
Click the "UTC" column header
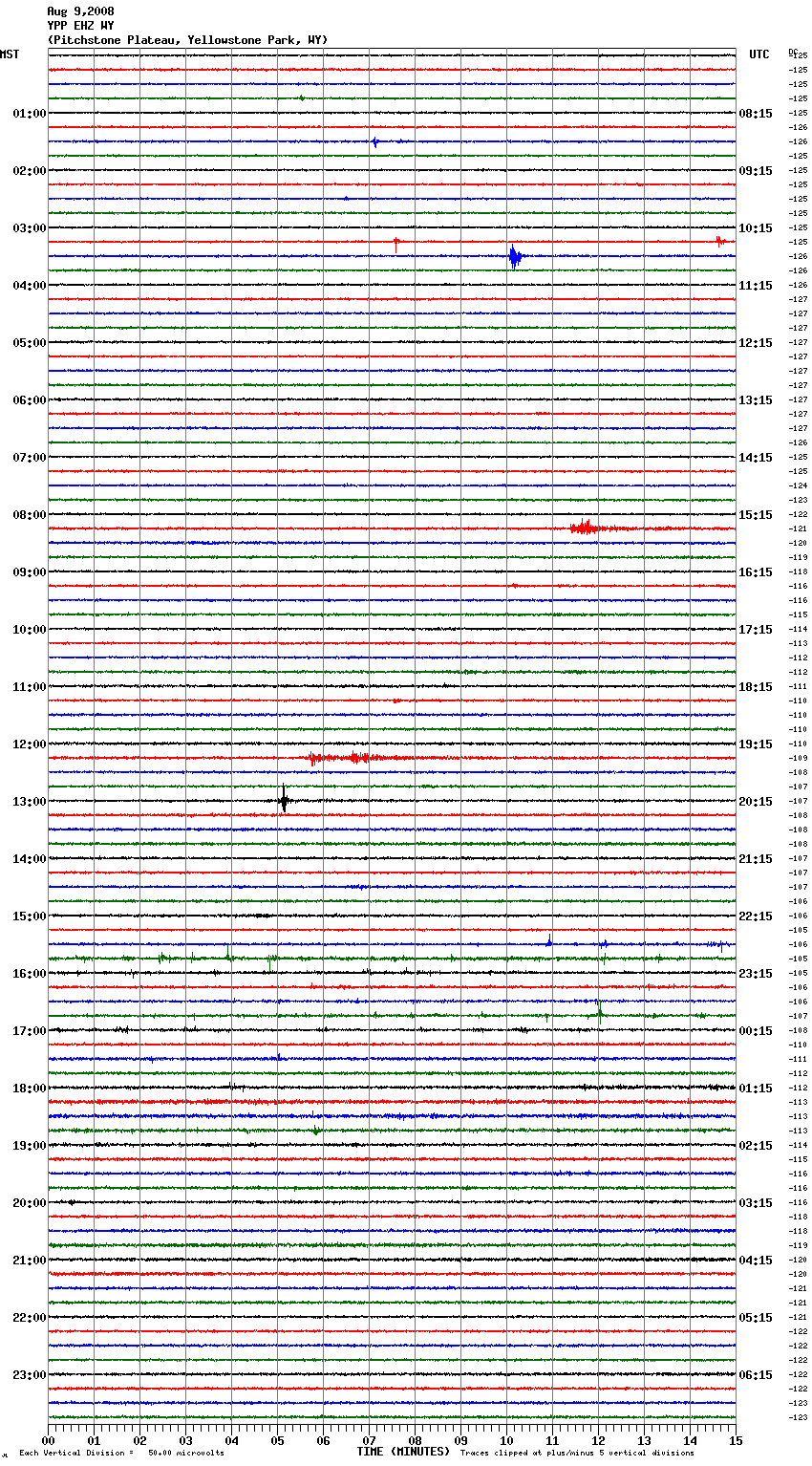pyautogui.click(x=759, y=54)
